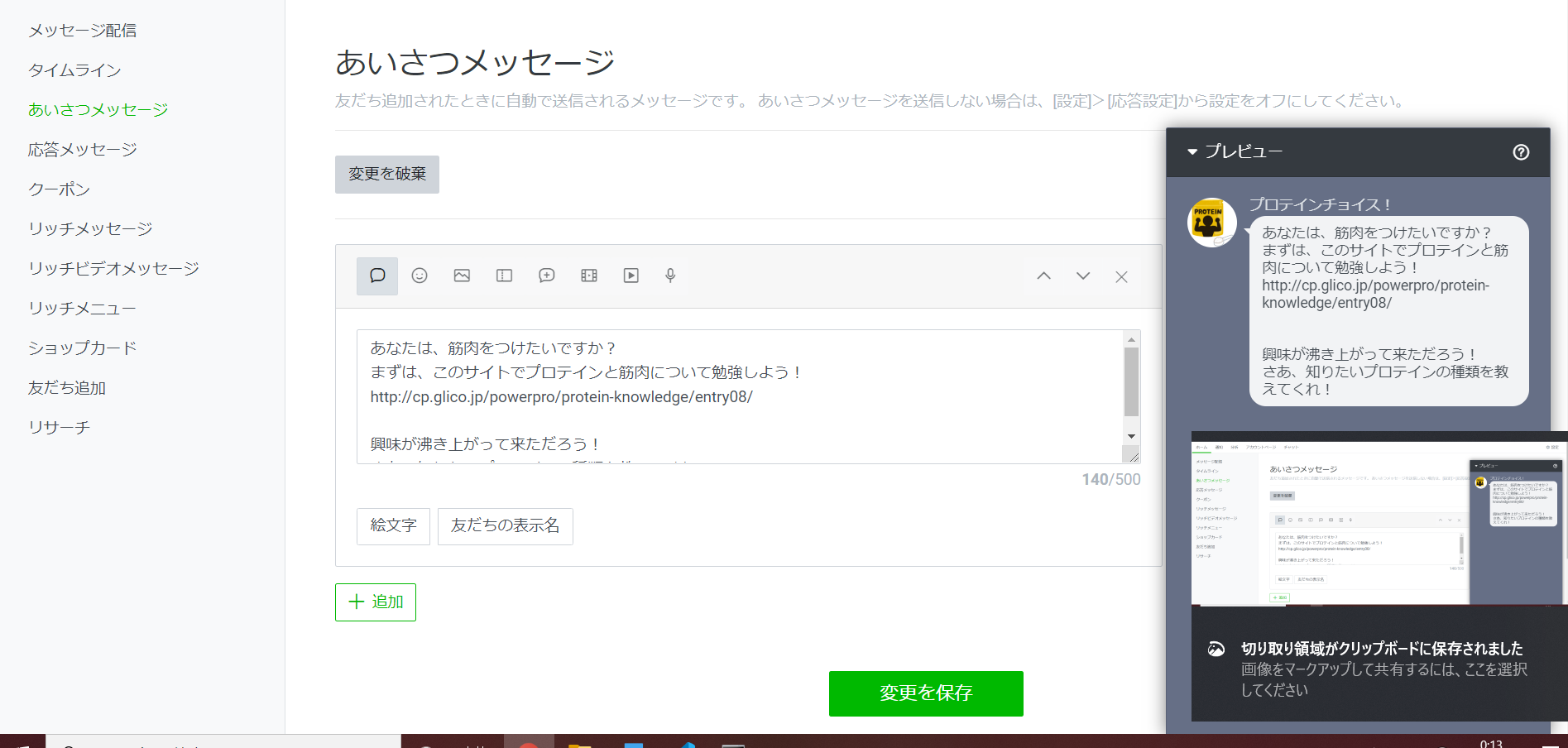Collapse the プレビュー panel
This screenshot has width=1568, height=748.
(x=1192, y=152)
